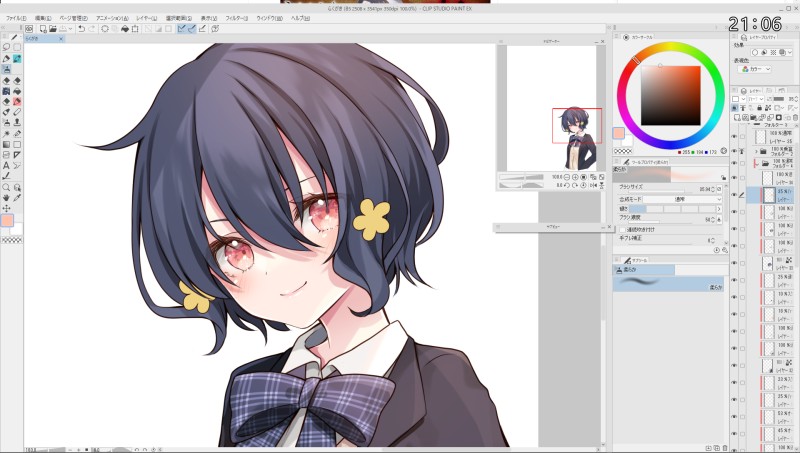
Task: Click Navigator rotate left icon
Action: (x=567, y=186)
